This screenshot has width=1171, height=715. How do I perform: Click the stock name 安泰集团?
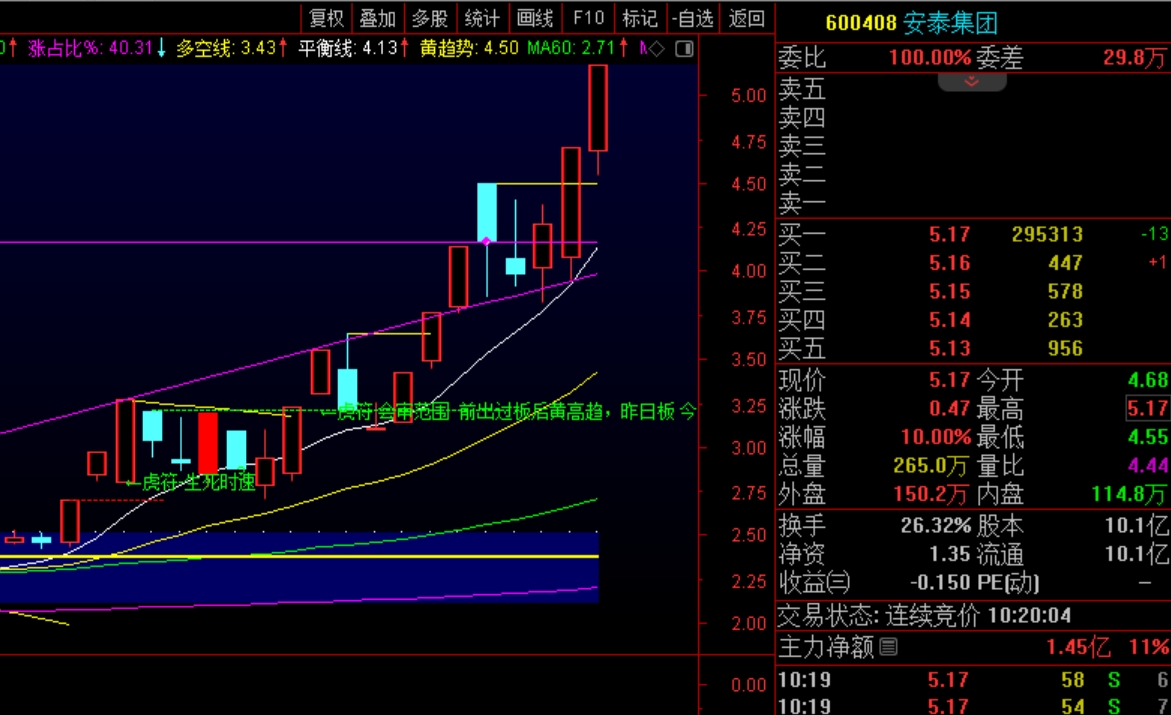click(x=950, y=23)
